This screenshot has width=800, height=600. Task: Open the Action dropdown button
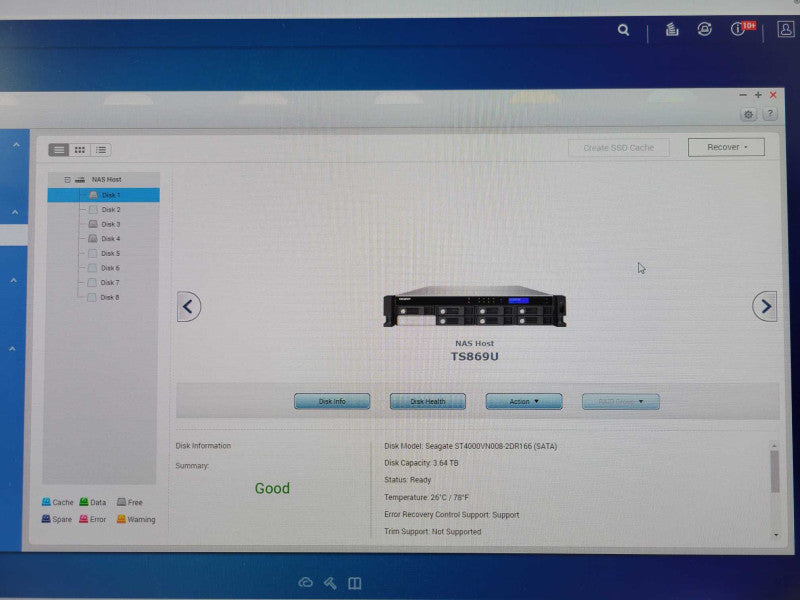524,402
